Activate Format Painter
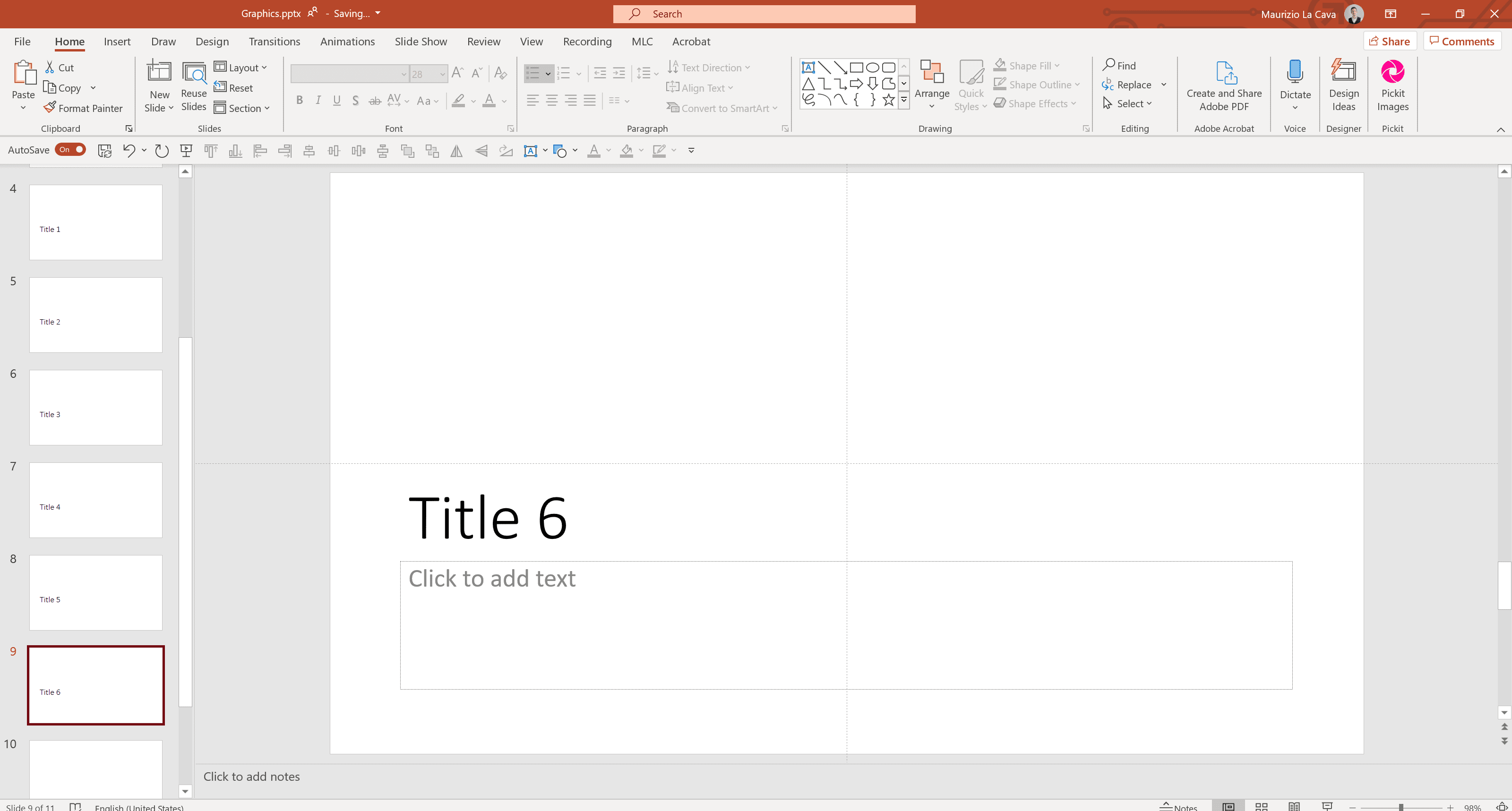Screen dimensions: 1512x811 click(83, 108)
